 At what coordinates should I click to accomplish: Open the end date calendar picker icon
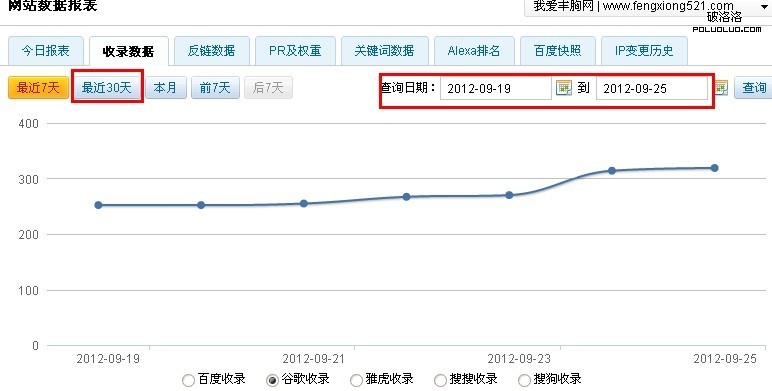[x=721, y=88]
